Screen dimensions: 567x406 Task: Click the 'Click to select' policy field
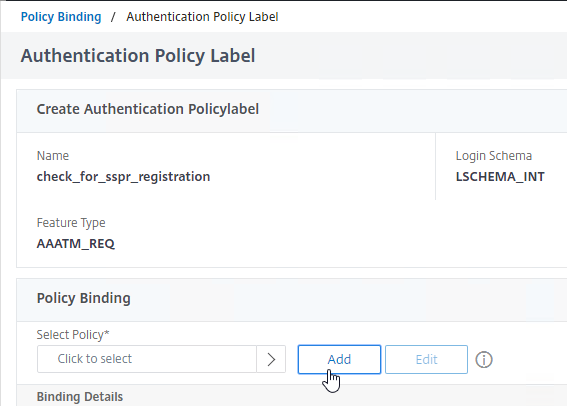pyautogui.click(x=147, y=359)
